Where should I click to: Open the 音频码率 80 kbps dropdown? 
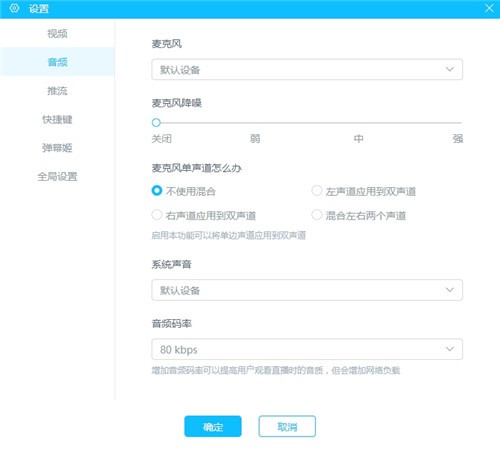[307, 349]
